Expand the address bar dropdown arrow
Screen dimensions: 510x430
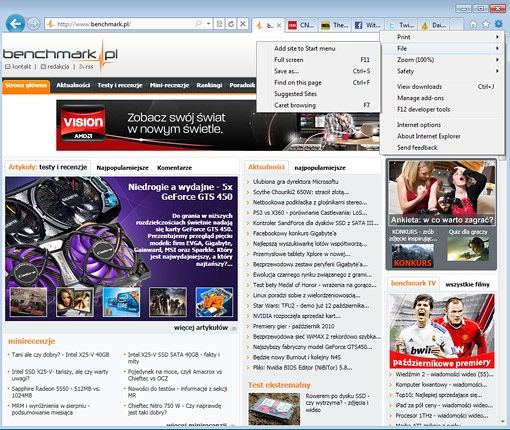[208, 24]
